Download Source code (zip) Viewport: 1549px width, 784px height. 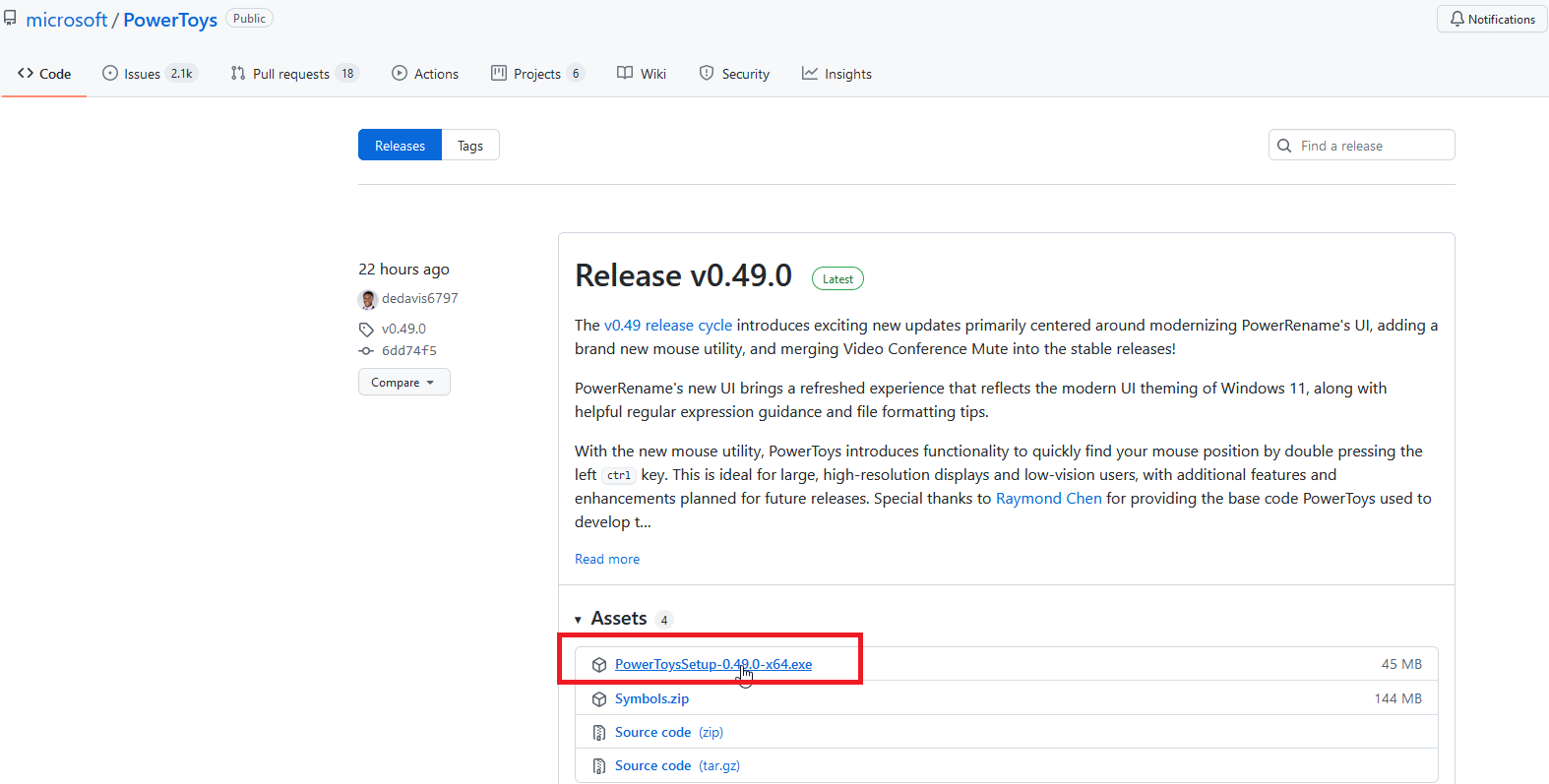pos(669,732)
